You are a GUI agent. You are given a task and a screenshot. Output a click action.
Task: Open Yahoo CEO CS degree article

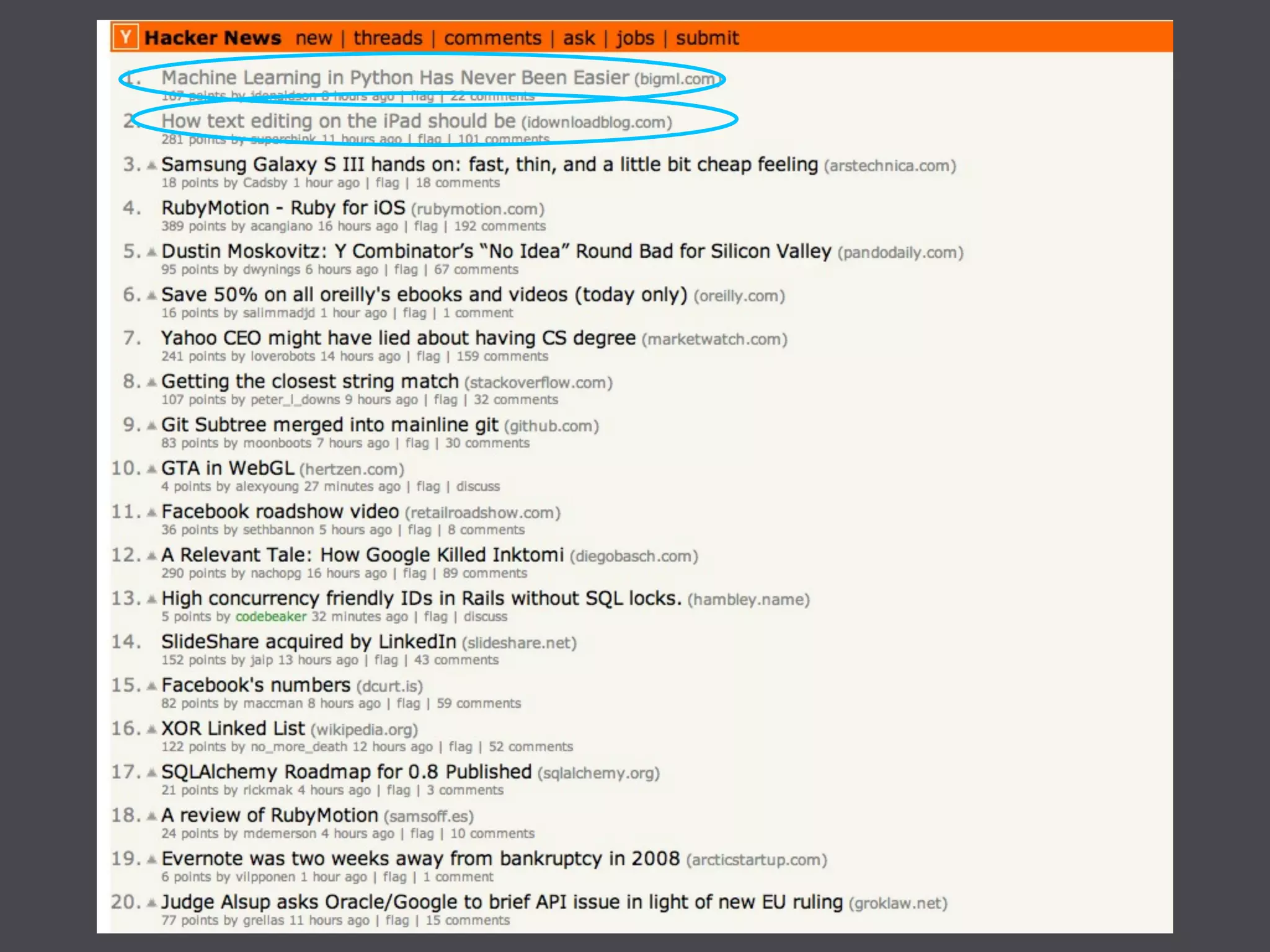click(398, 338)
